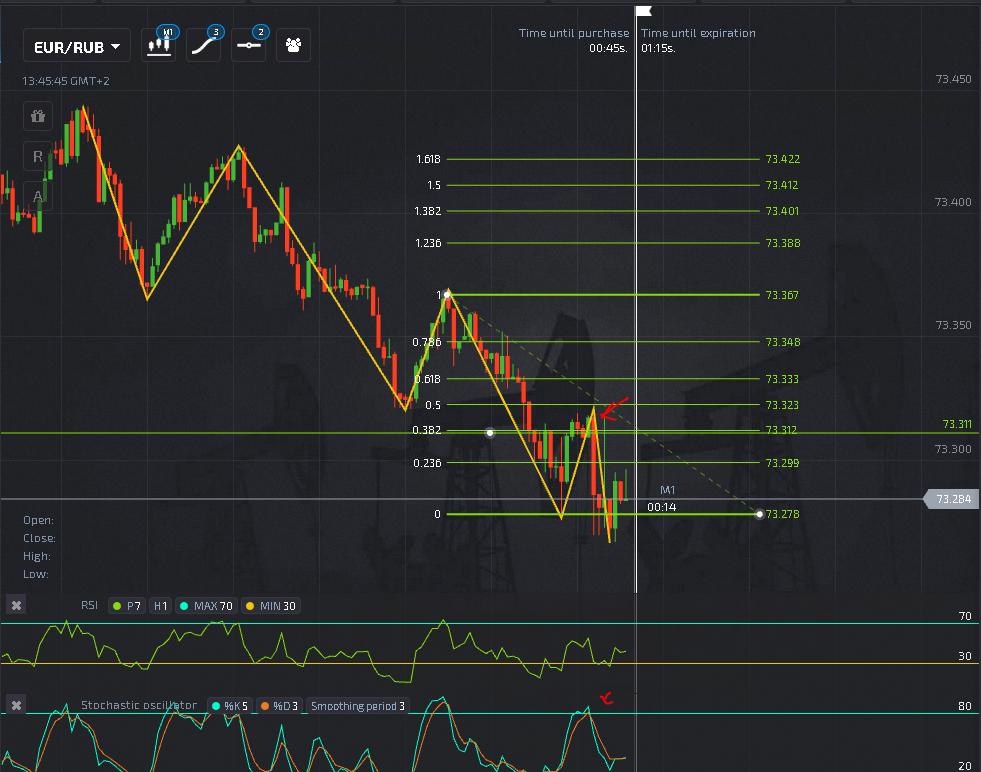This screenshot has height=772, width=981.
Task: Edit the Stochastic %K 5 parameter
Action: pyautogui.click(x=230, y=706)
